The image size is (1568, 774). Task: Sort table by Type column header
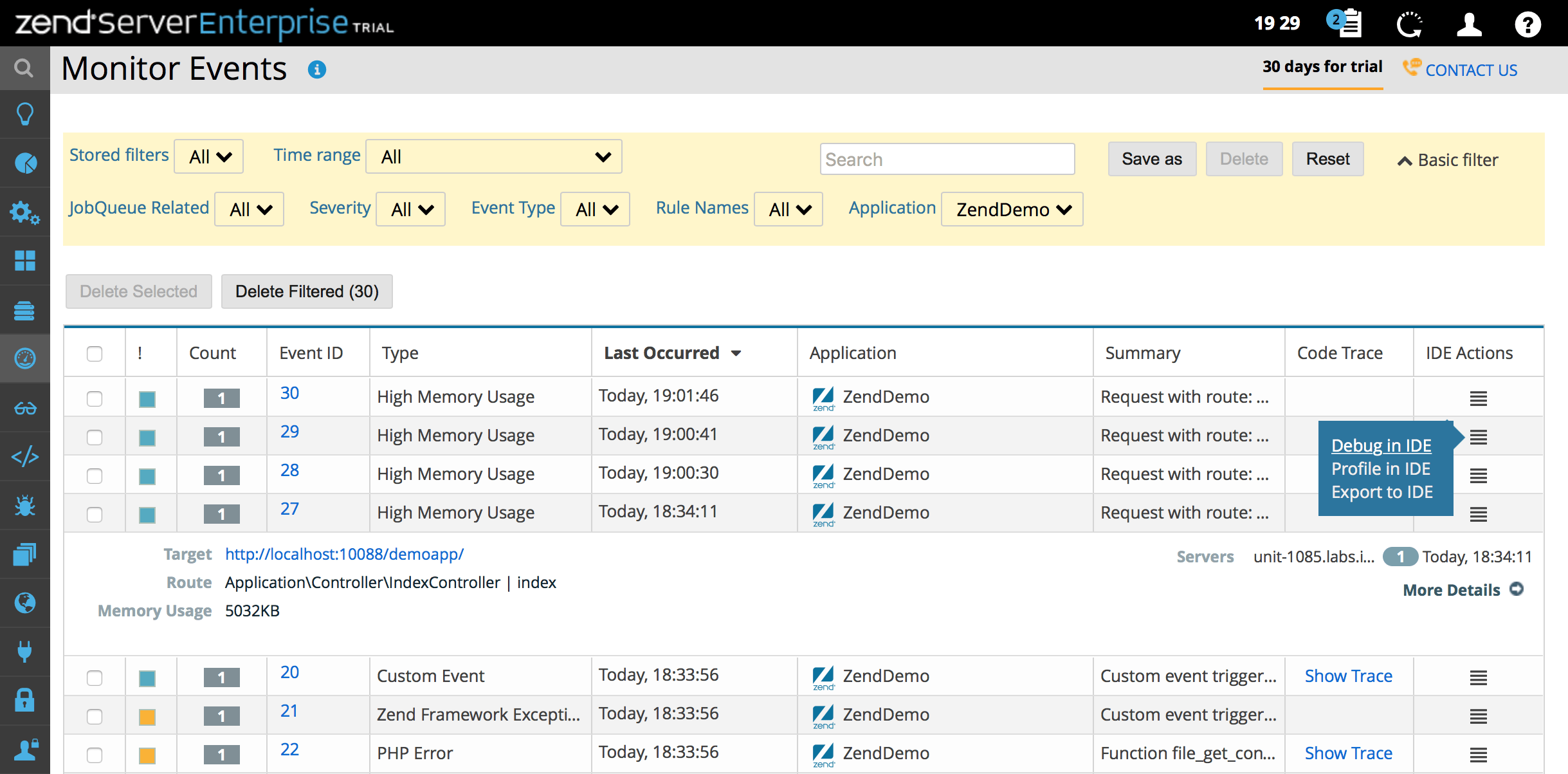400,353
